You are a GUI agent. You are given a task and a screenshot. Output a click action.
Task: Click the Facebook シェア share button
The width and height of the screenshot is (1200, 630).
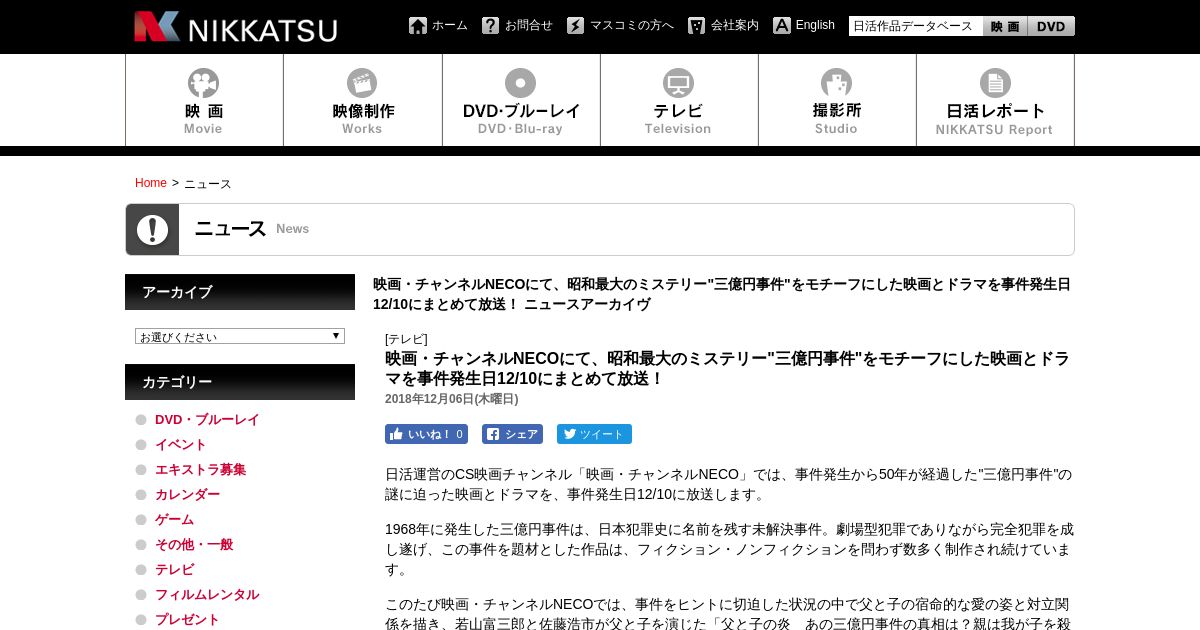pyautogui.click(x=512, y=434)
